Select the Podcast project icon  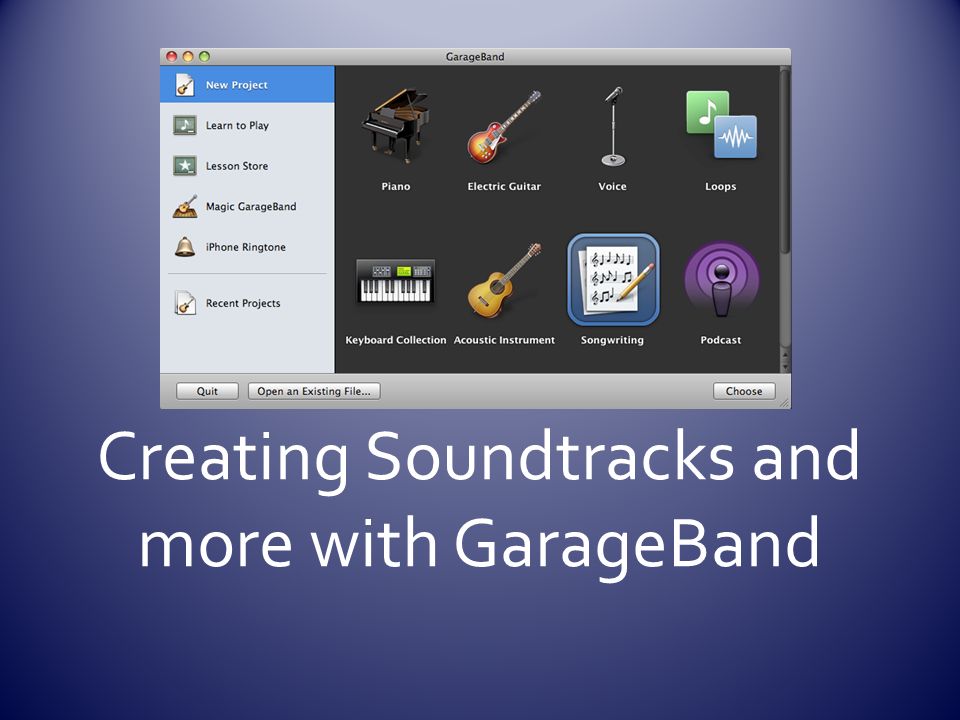pyautogui.click(x=721, y=280)
